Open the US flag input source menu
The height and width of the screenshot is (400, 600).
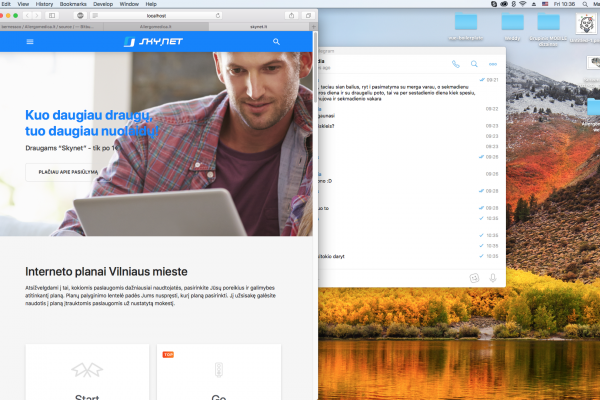pyautogui.click(x=545, y=4)
